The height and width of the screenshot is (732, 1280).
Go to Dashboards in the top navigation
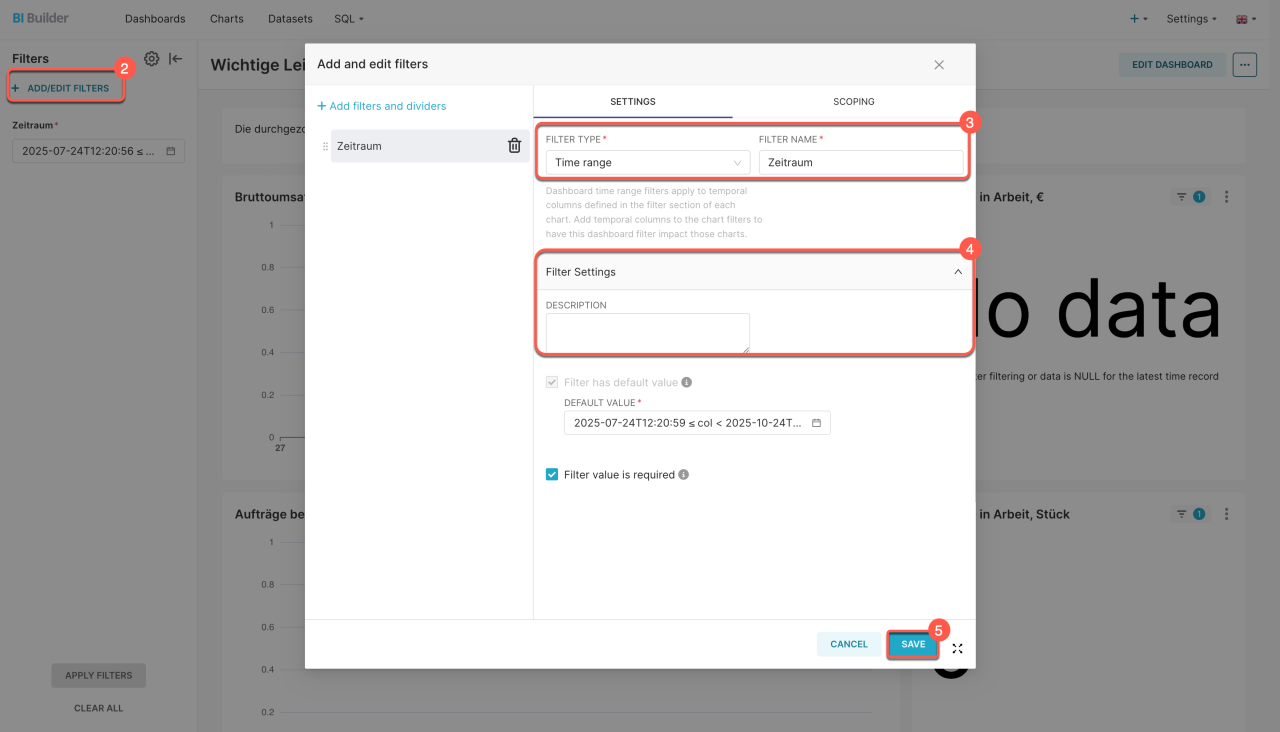pyautogui.click(x=155, y=19)
